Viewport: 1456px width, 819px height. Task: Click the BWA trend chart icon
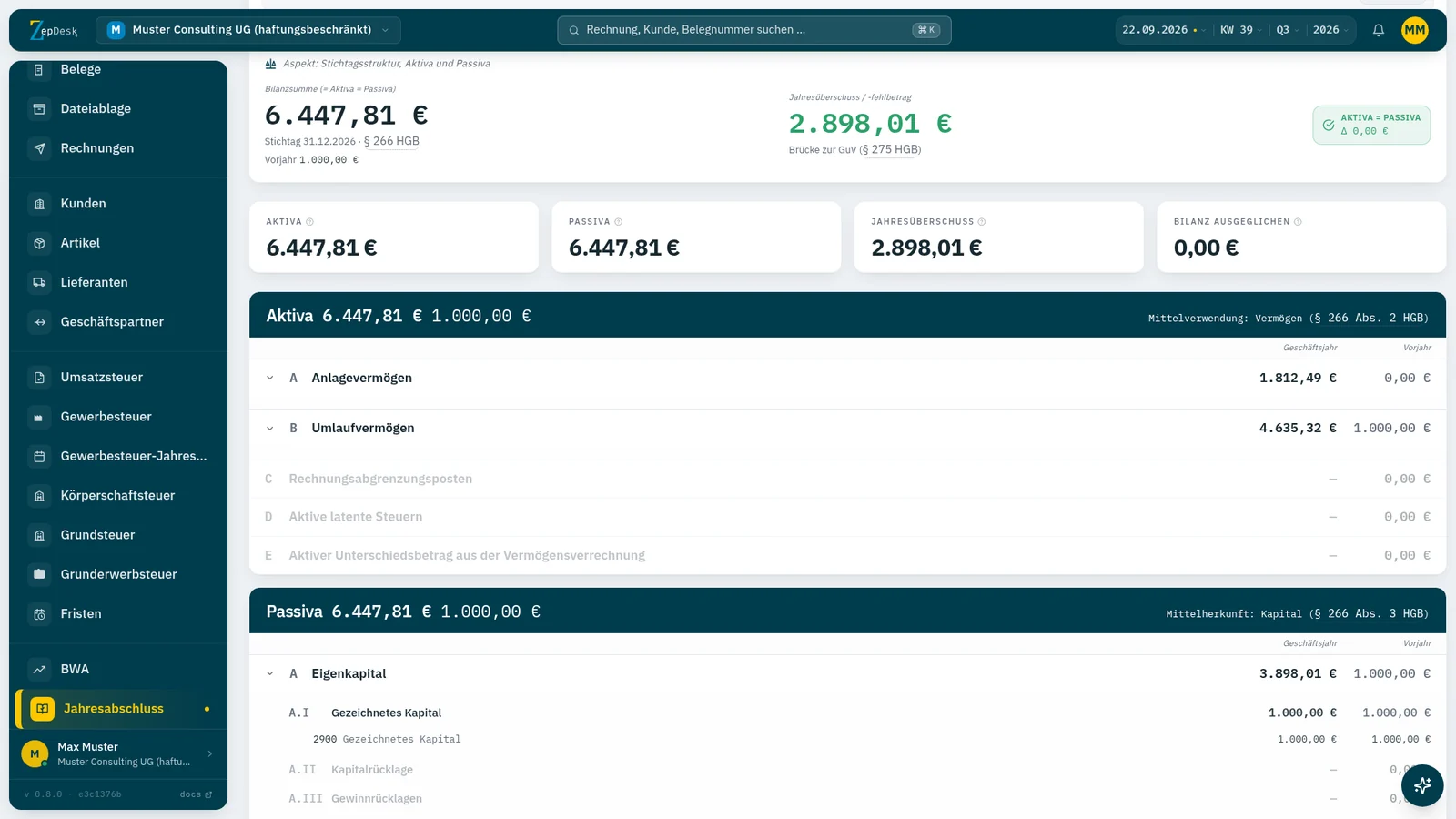click(39, 670)
